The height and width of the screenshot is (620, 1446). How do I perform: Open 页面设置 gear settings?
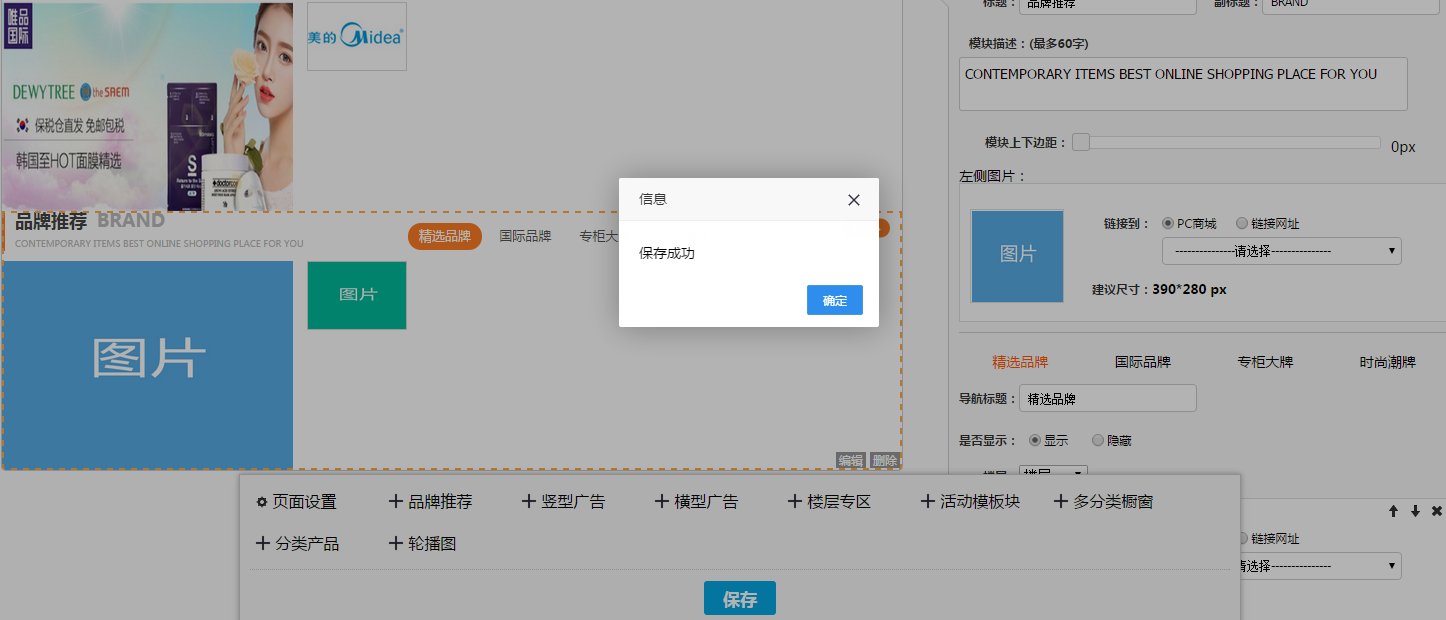[296, 502]
